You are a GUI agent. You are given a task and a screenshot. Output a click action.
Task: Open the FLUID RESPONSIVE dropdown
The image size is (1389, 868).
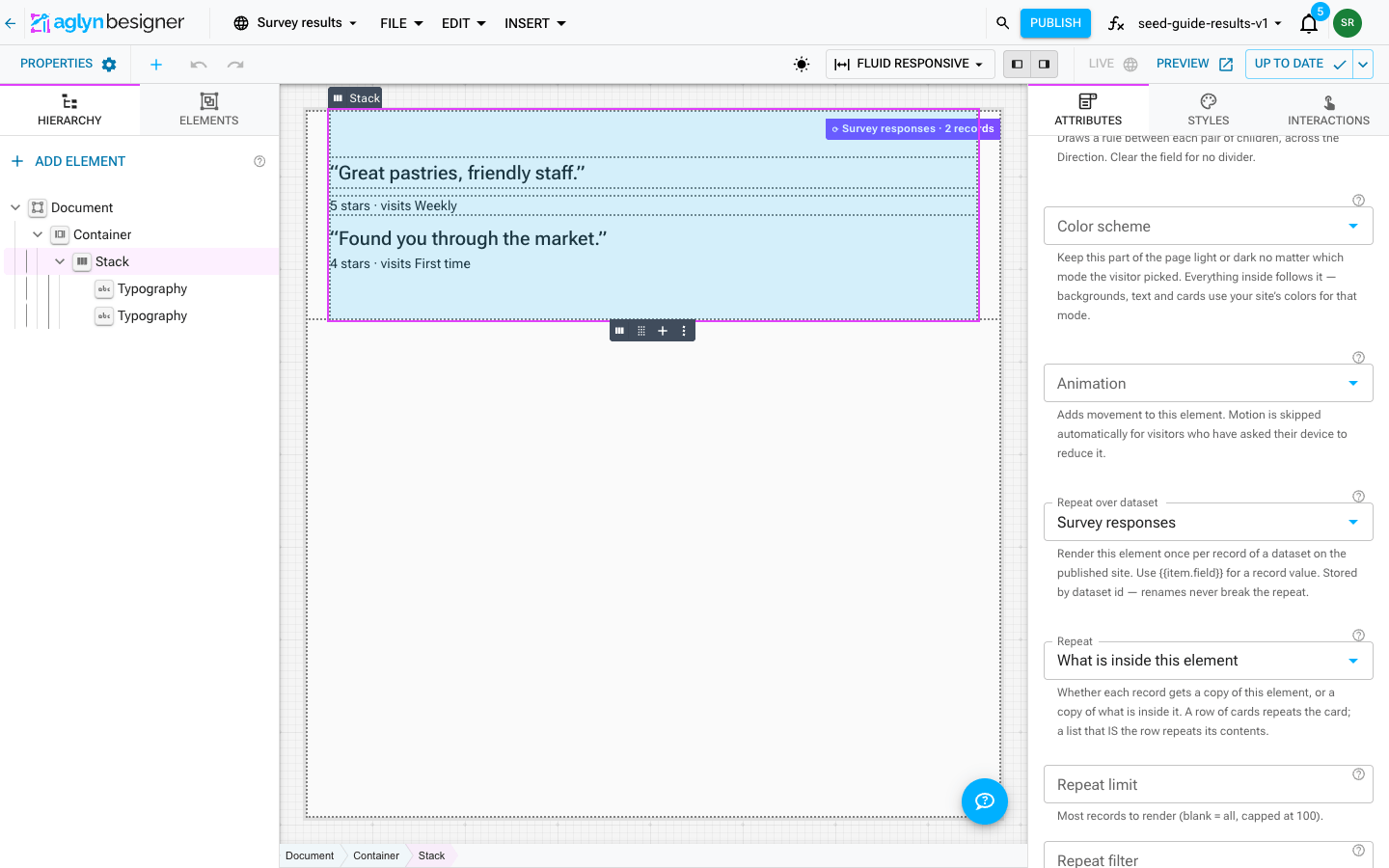click(910, 64)
